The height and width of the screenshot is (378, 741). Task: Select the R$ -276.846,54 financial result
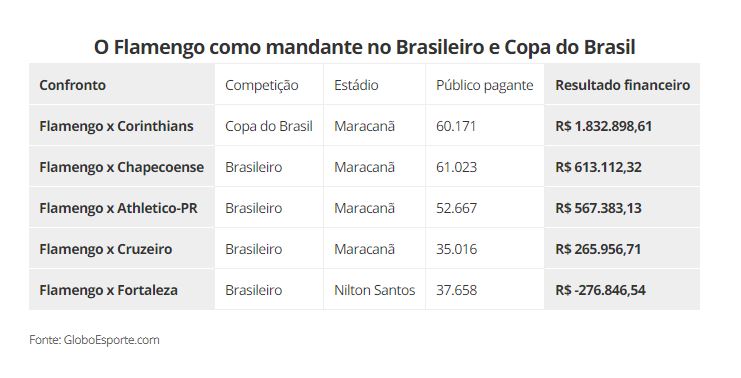point(600,290)
